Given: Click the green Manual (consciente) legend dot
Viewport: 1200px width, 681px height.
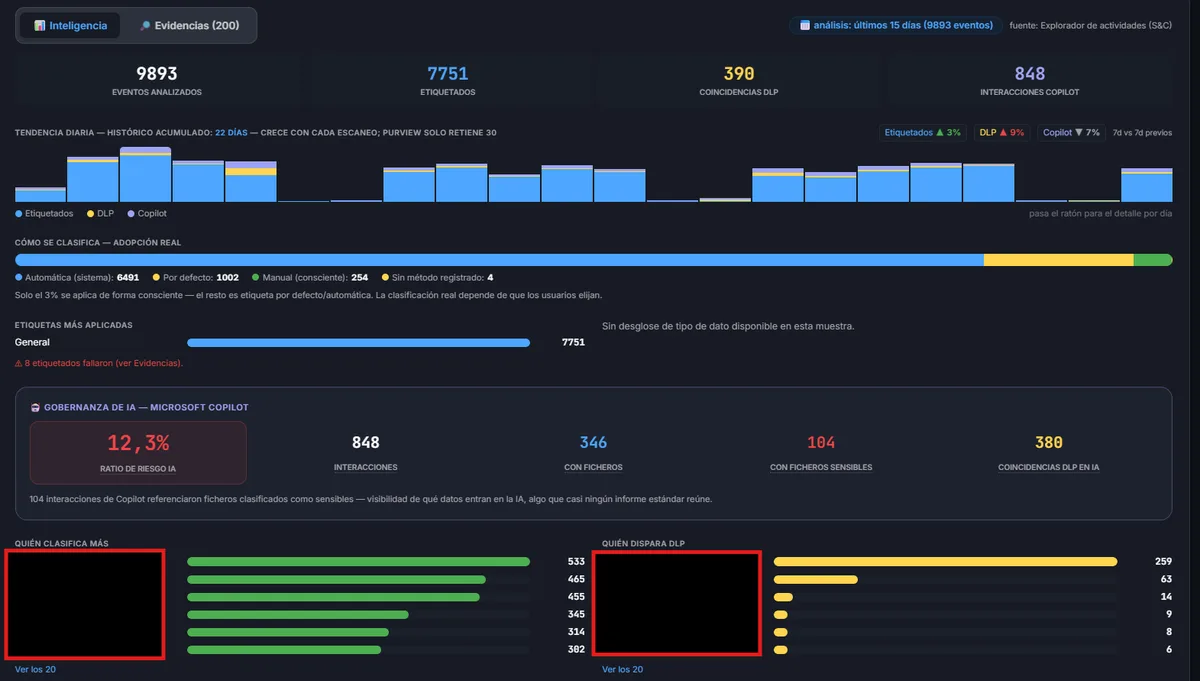Looking at the screenshot, I should tap(255, 277).
